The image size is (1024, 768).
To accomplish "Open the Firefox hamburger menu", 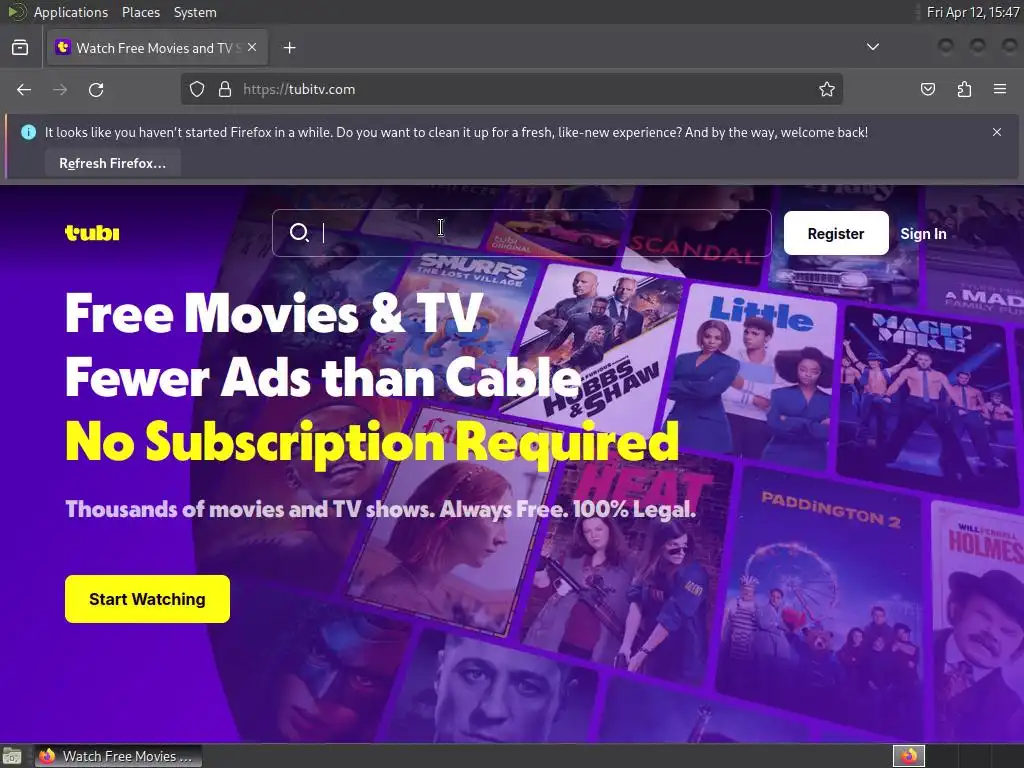I will [x=1000, y=89].
